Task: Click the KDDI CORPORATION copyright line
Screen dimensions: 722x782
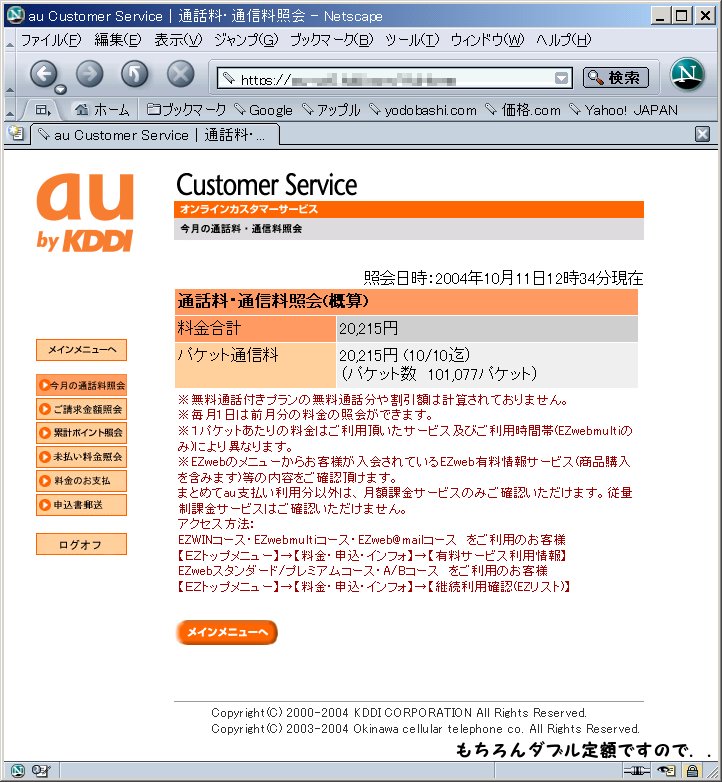Action: pyautogui.click(x=399, y=713)
